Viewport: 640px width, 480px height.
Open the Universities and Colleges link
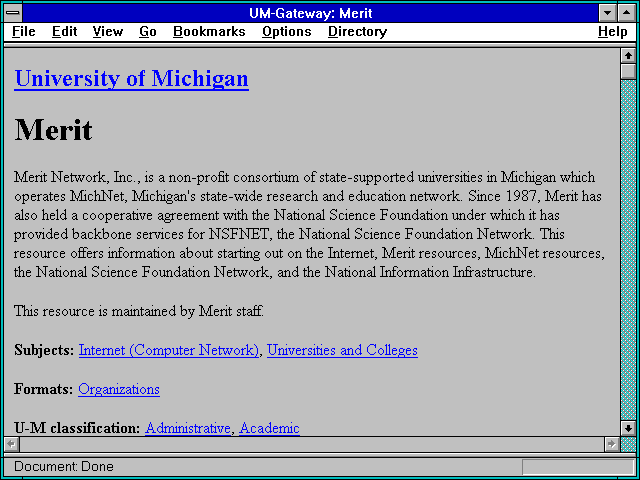tap(342, 350)
